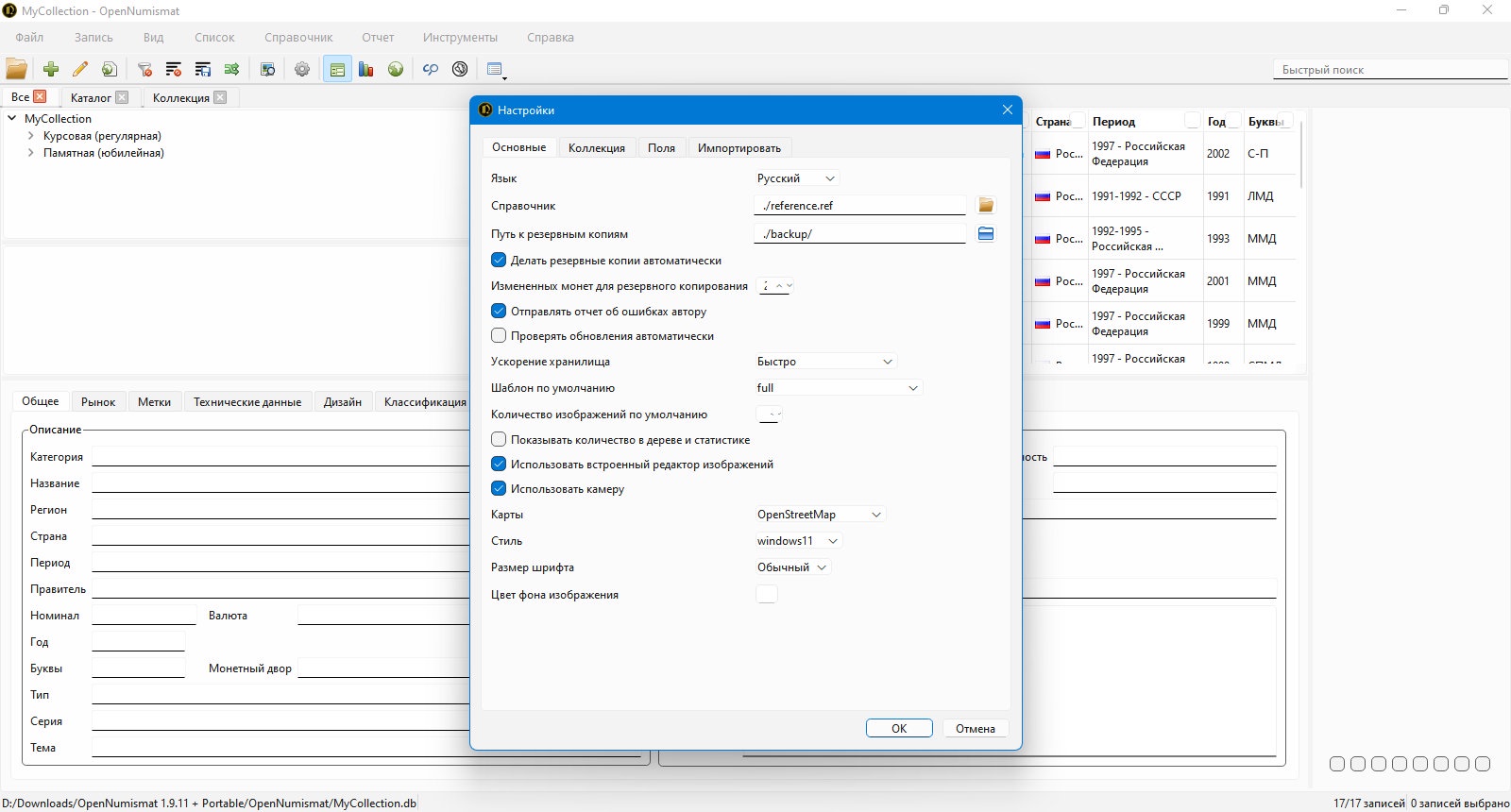1511x812 pixels.
Task: Open the Инструменты menu
Action: 460,38
